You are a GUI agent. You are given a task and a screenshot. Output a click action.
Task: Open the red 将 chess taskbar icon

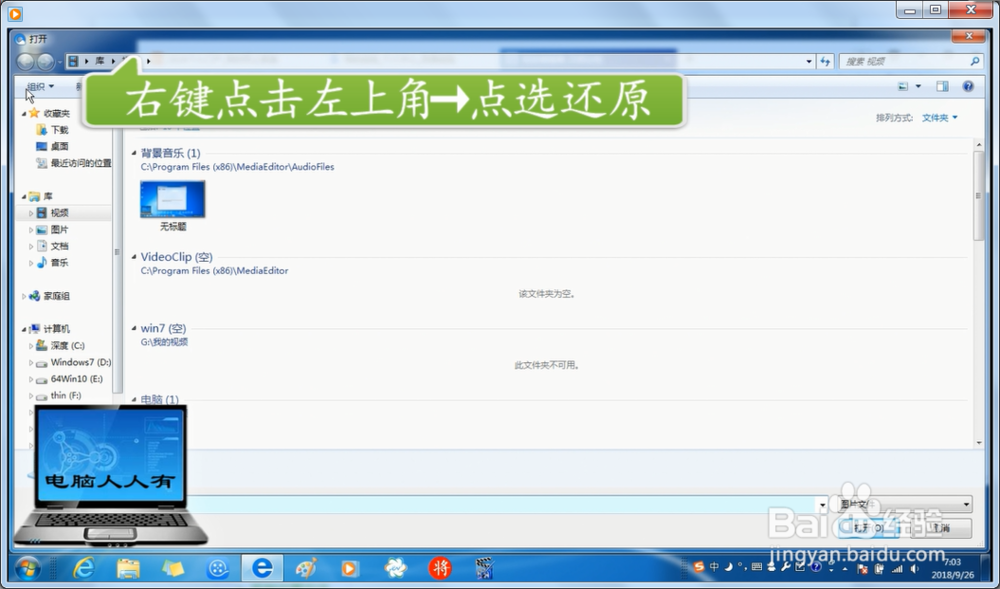440,567
